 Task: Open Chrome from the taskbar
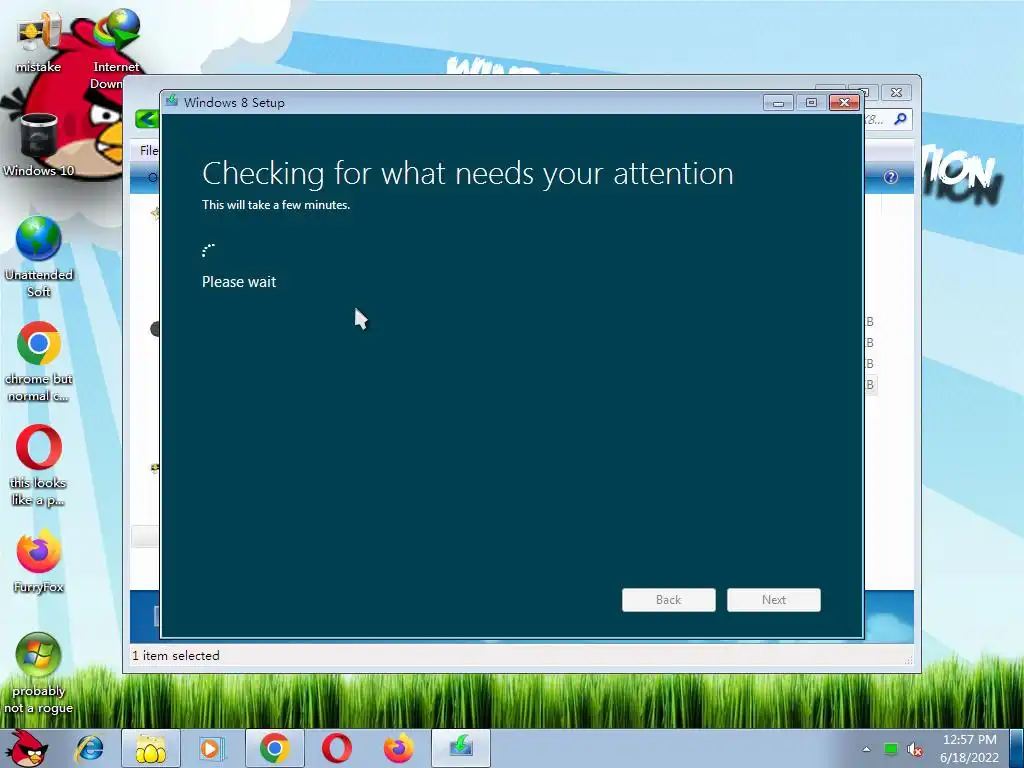(x=274, y=748)
